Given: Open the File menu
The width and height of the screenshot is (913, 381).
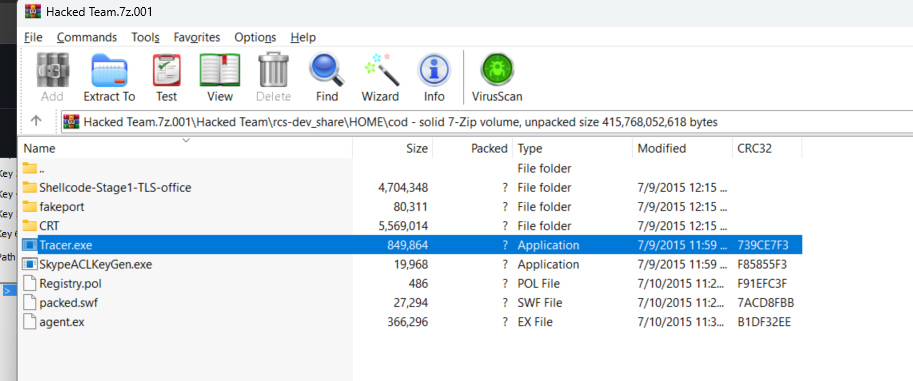Looking at the screenshot, I should tap(33, 37).
